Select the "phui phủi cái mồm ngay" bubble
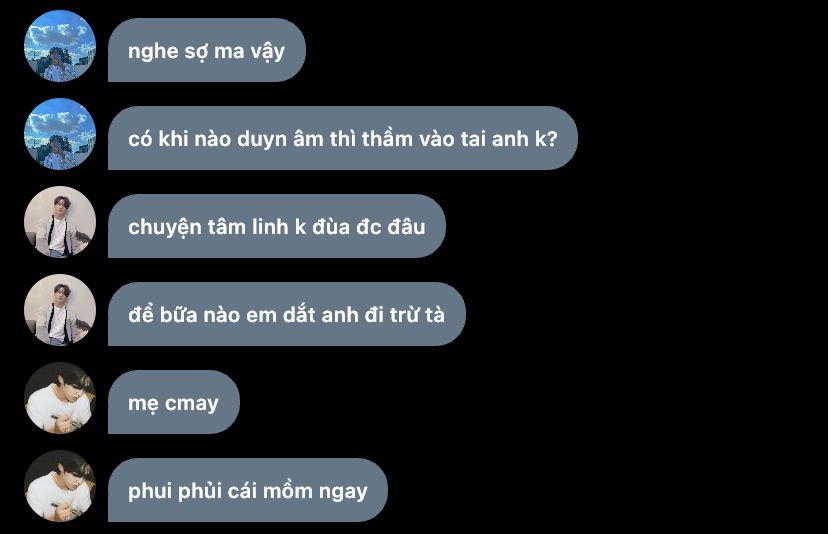Image resolution: width=828 pixels, height=534 pixels. [248, 490]
